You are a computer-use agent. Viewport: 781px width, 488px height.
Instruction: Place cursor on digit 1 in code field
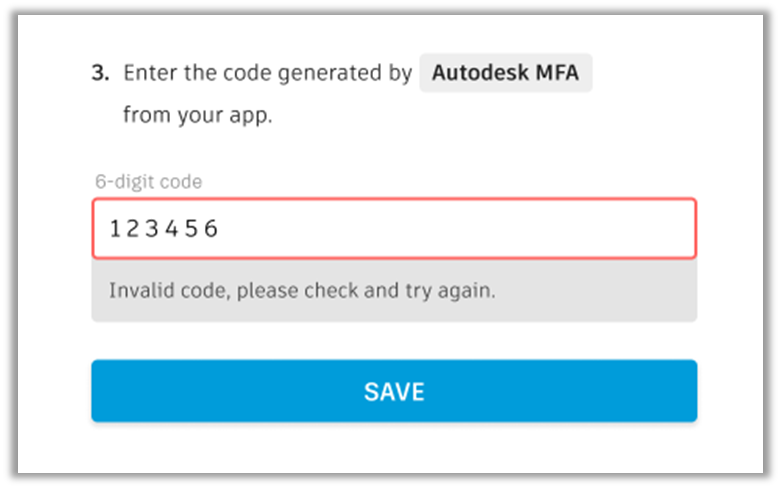tap(115, 229)
